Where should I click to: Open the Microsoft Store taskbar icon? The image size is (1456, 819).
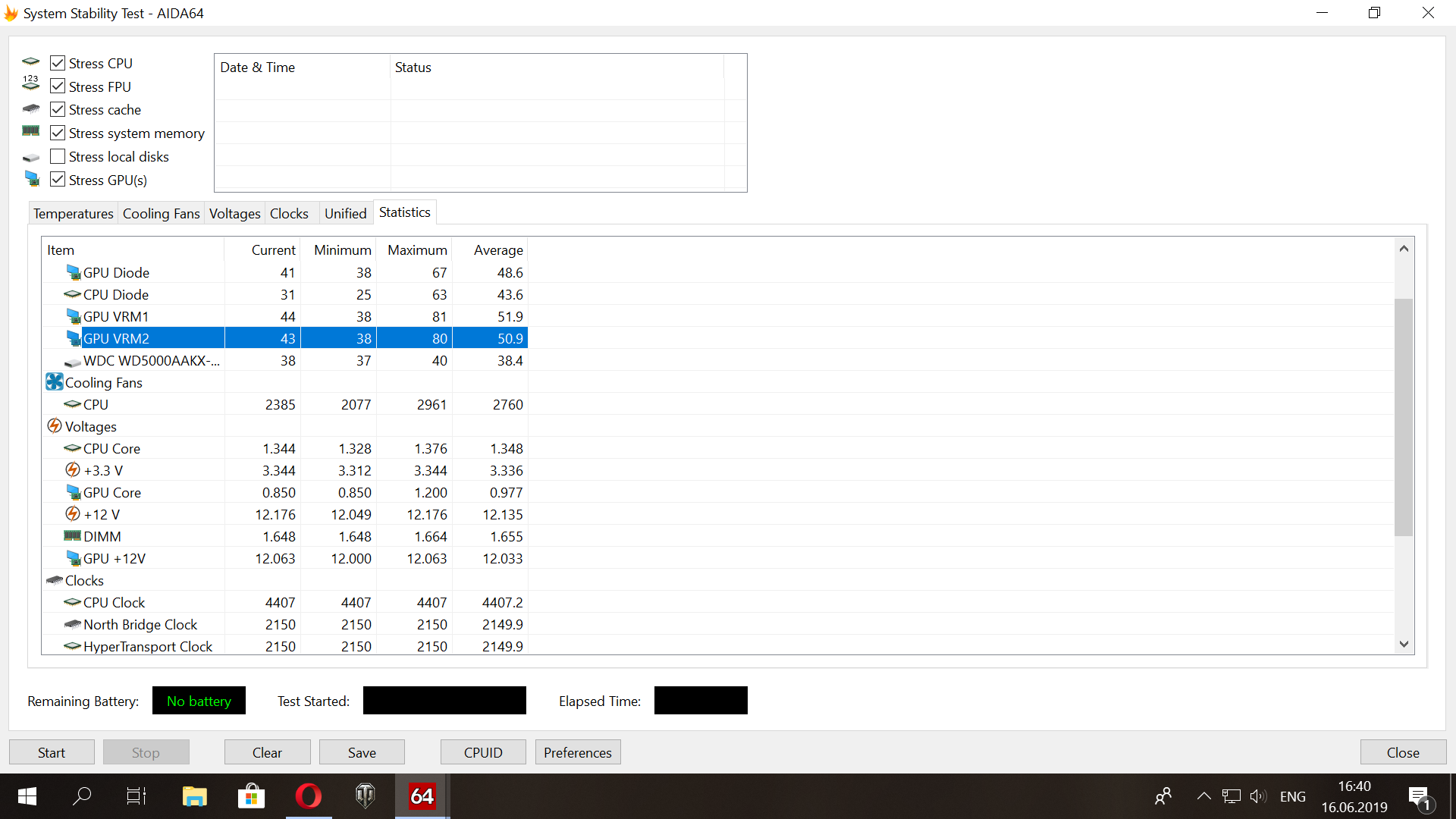251,795
